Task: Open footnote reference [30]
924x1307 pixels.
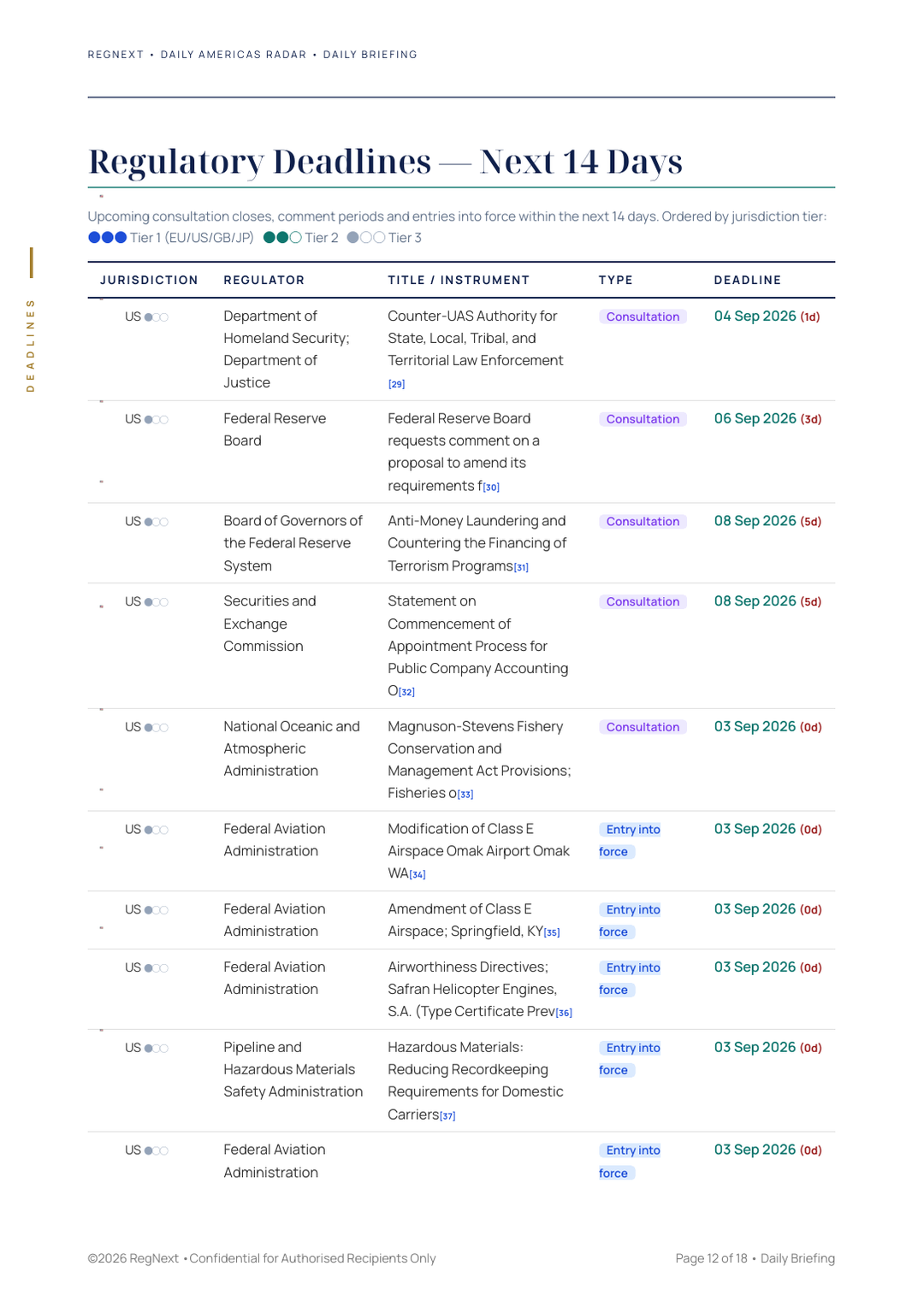Action: [491, 487]
